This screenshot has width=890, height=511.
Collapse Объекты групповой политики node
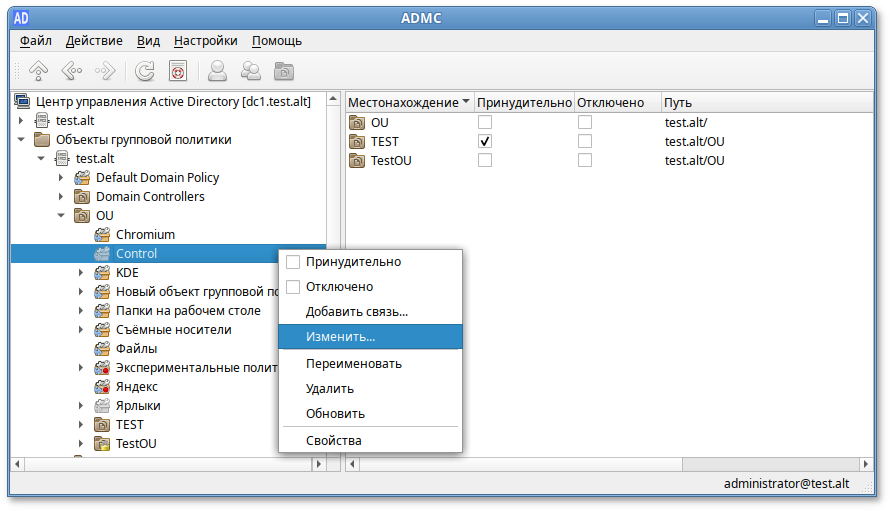[x=21, y=140]
